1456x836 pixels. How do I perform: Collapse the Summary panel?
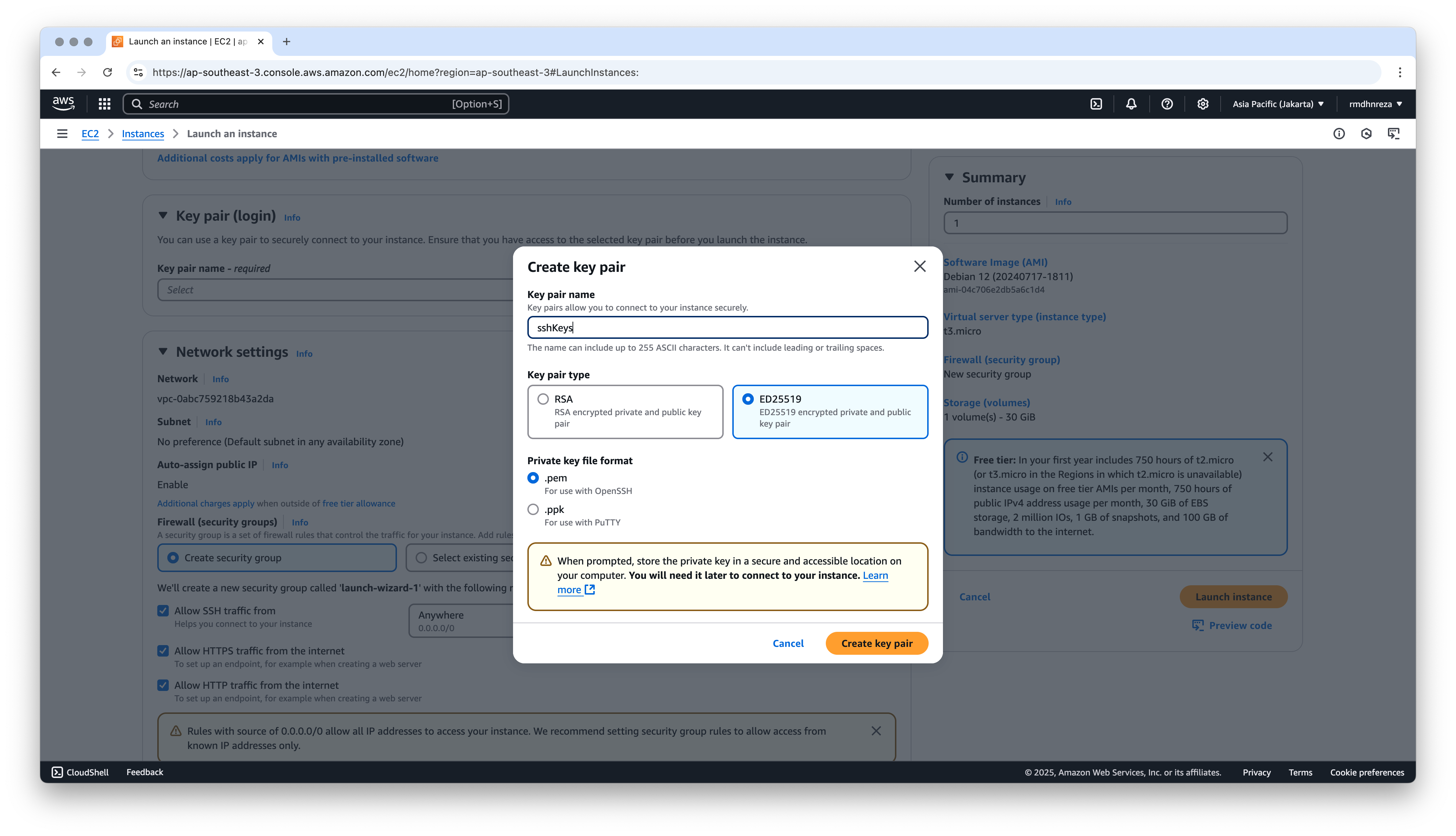pyautogui.click(x=949, y=177)
